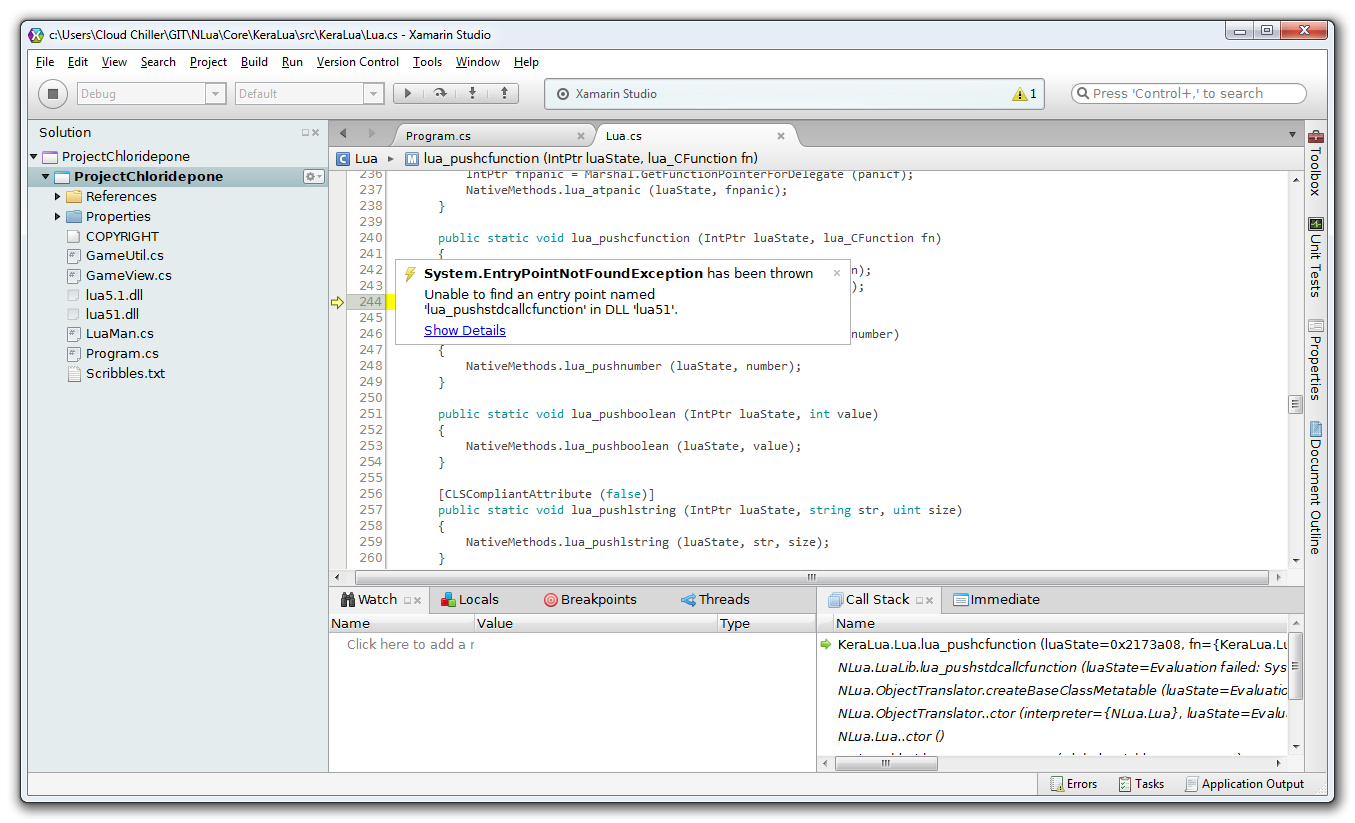Close the Lua.cs tab
This screenshot has width=1355, height=823.
781,136
